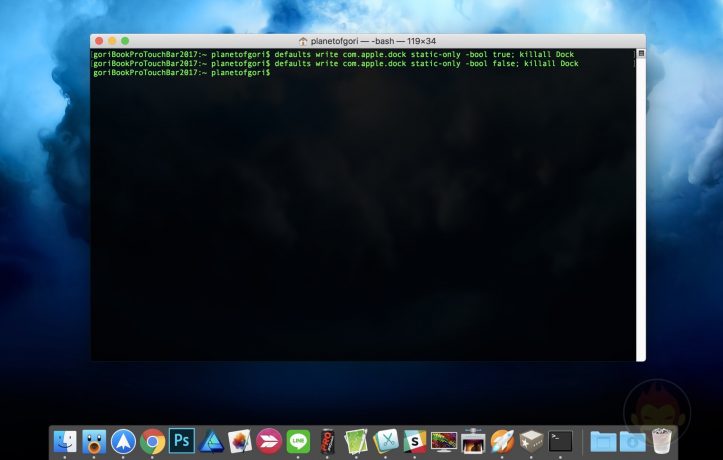Screen dimensions: 723x460
Task: Open the colorful monitor app in Dock
Action: [x=444, y=442]
